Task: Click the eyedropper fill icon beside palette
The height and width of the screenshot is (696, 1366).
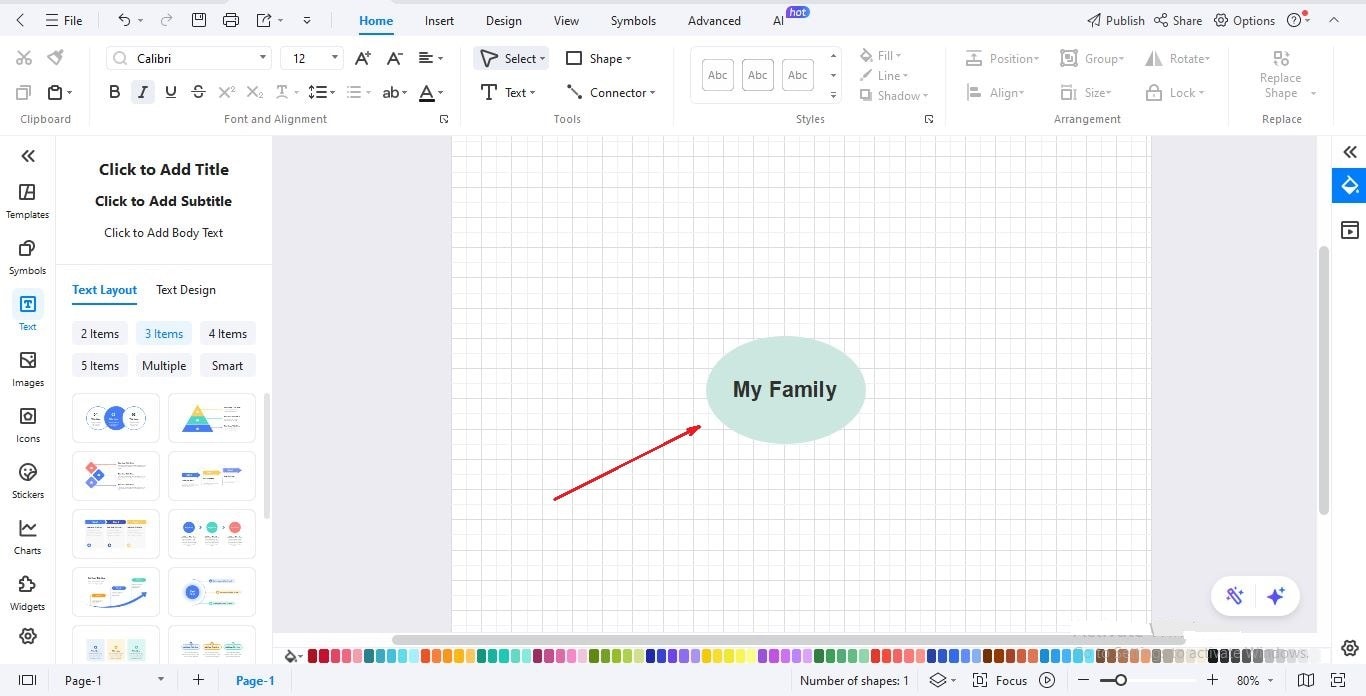Action: click(291, 657)
